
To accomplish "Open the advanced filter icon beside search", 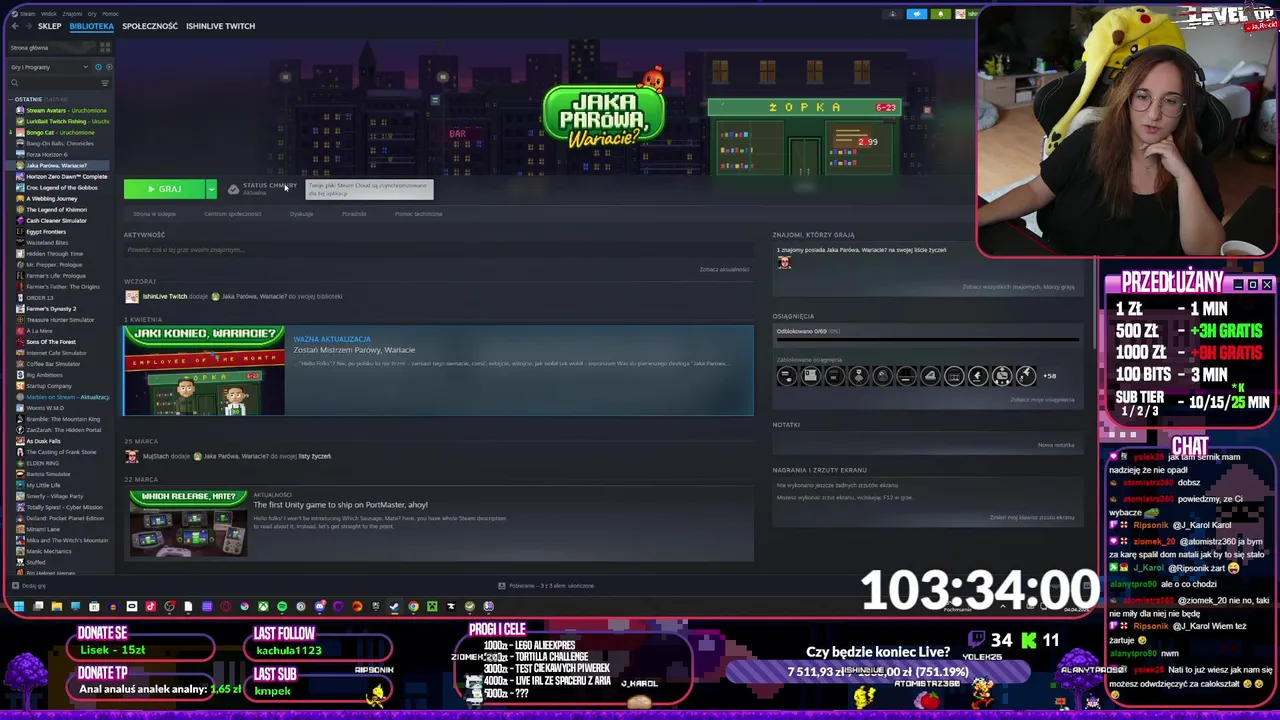I will tap(105, 83).
